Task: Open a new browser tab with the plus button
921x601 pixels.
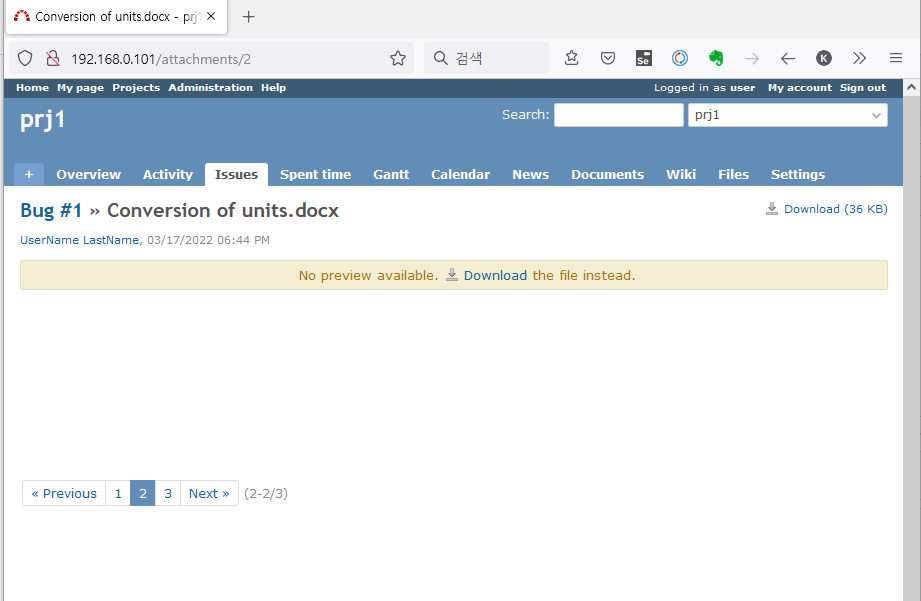Action: [248, 17]
